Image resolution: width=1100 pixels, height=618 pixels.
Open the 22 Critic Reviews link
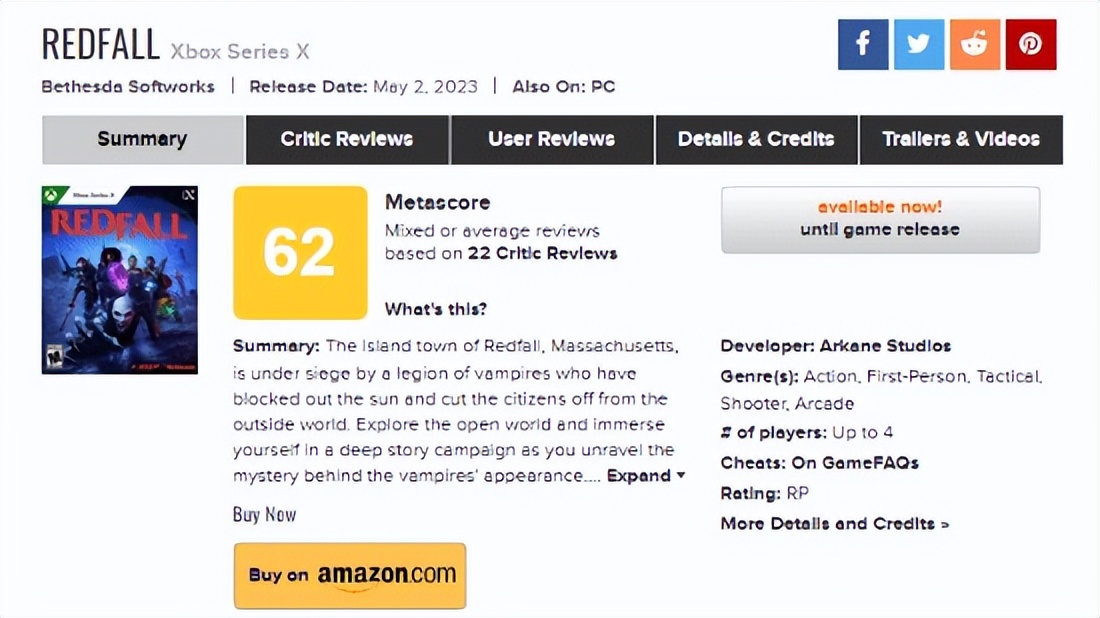(x=542, y=254)
